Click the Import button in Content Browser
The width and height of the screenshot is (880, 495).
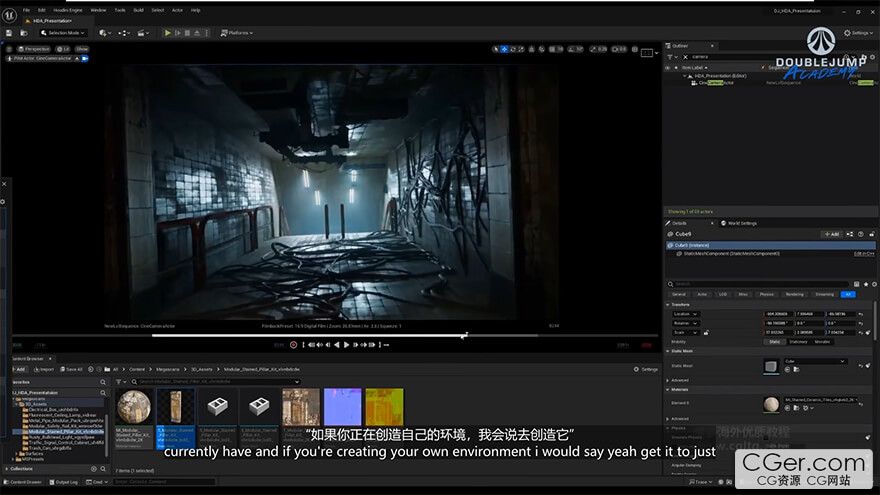point(44,369)
